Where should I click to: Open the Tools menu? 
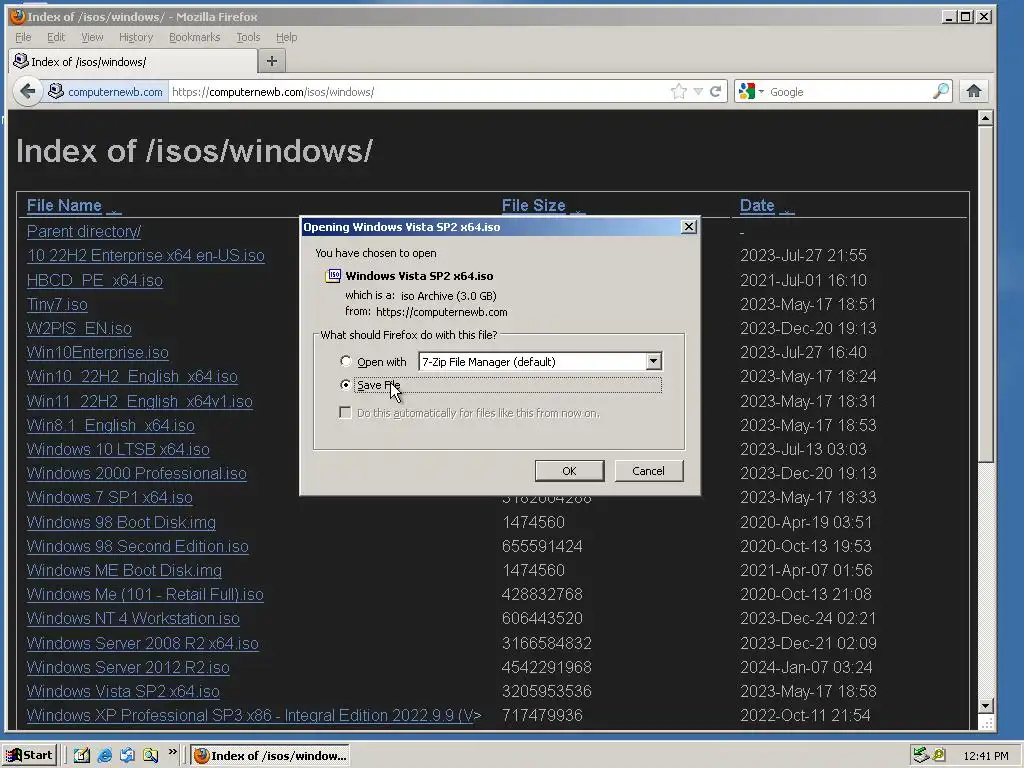pyautogui.click(x=248, y=37)
